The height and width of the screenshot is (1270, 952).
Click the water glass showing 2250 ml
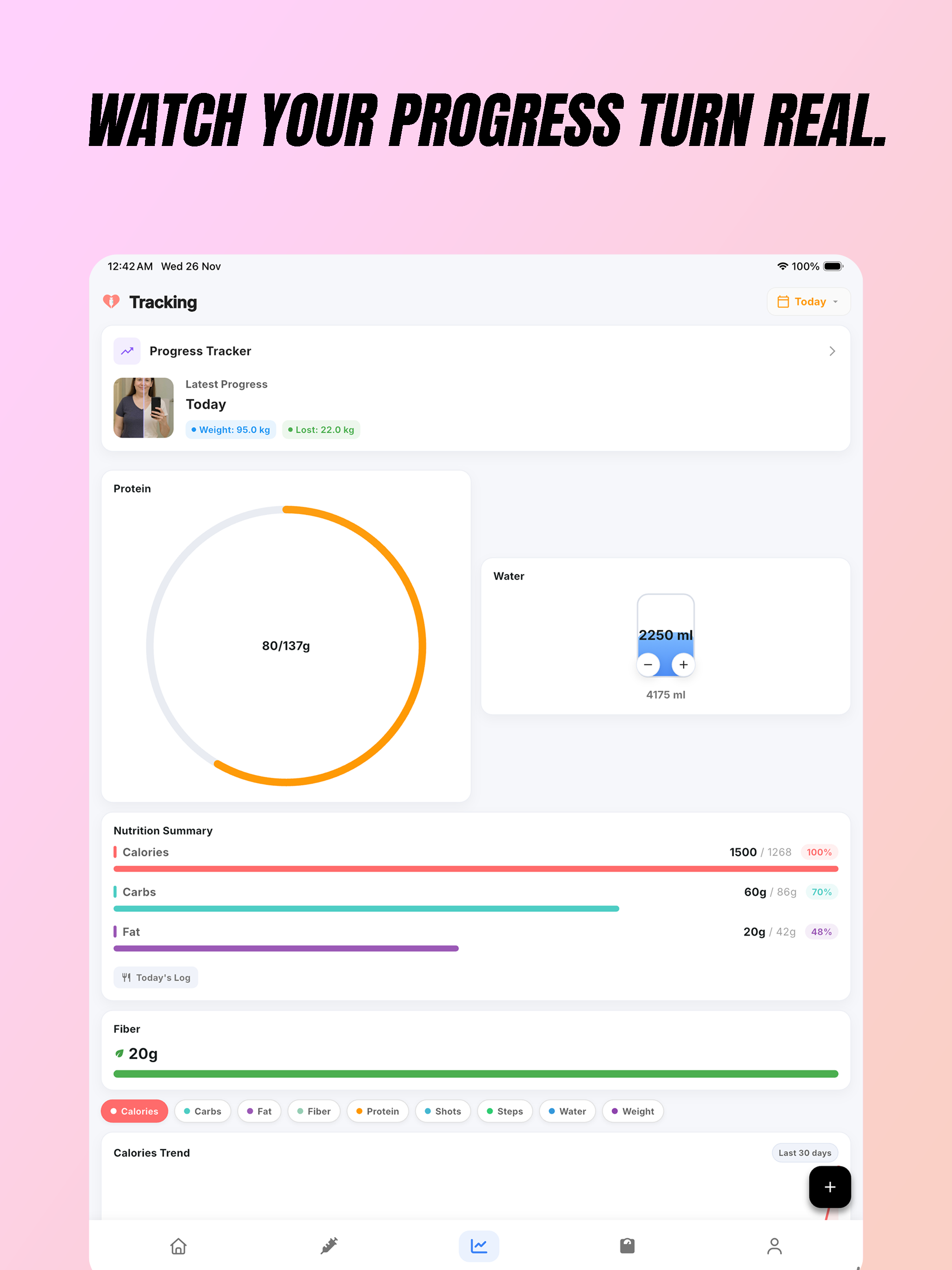(x=666, y=635)
